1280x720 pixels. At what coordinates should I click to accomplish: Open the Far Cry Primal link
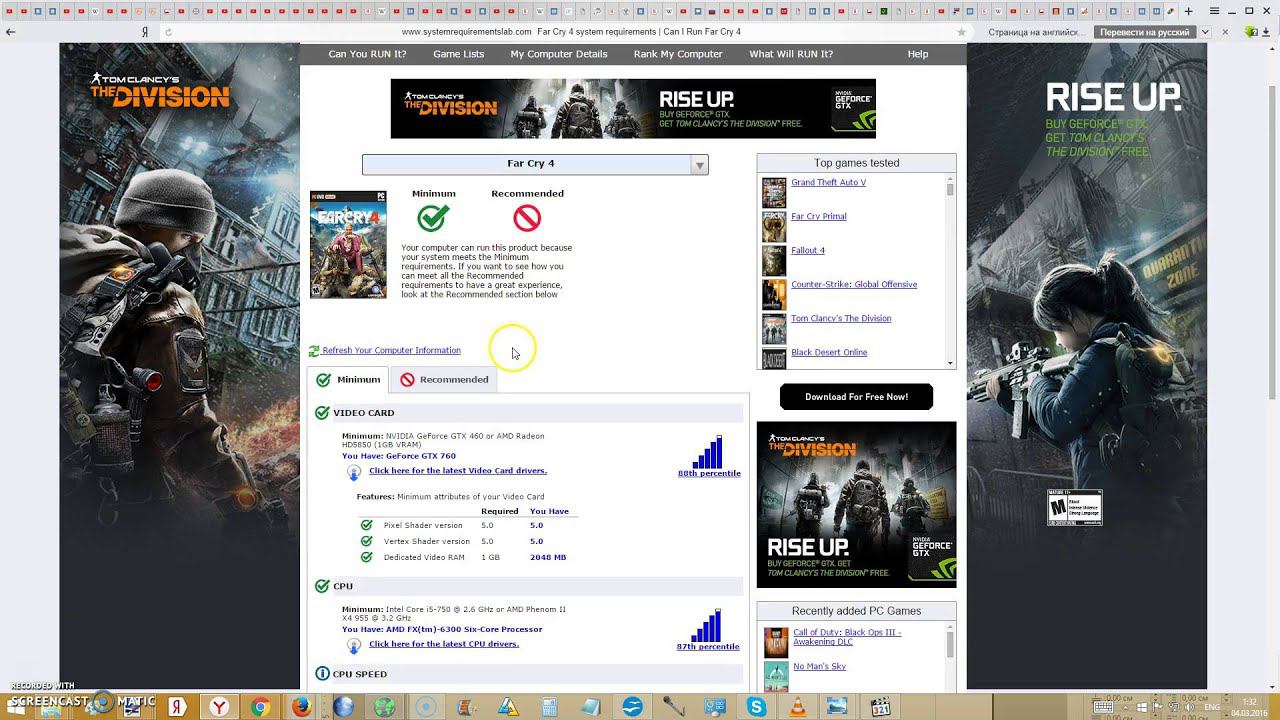[819, 217]
